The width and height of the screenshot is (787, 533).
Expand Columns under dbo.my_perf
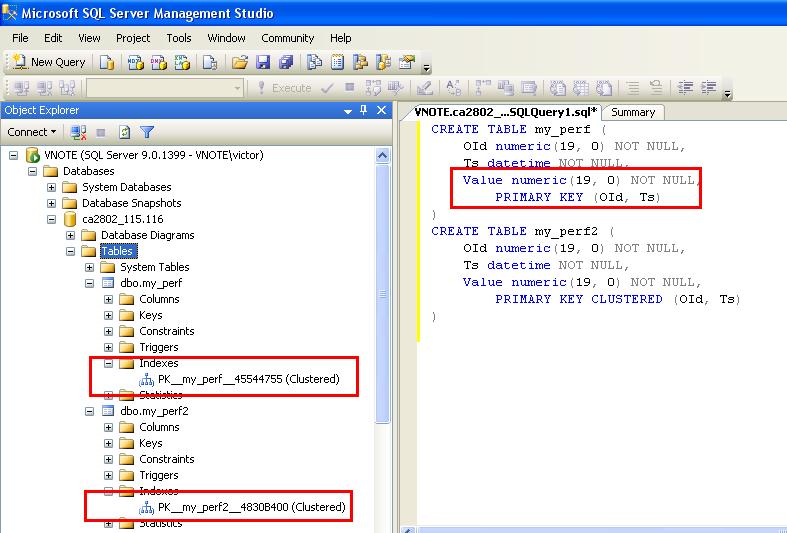pyautogui.click(x=108, y=300)
